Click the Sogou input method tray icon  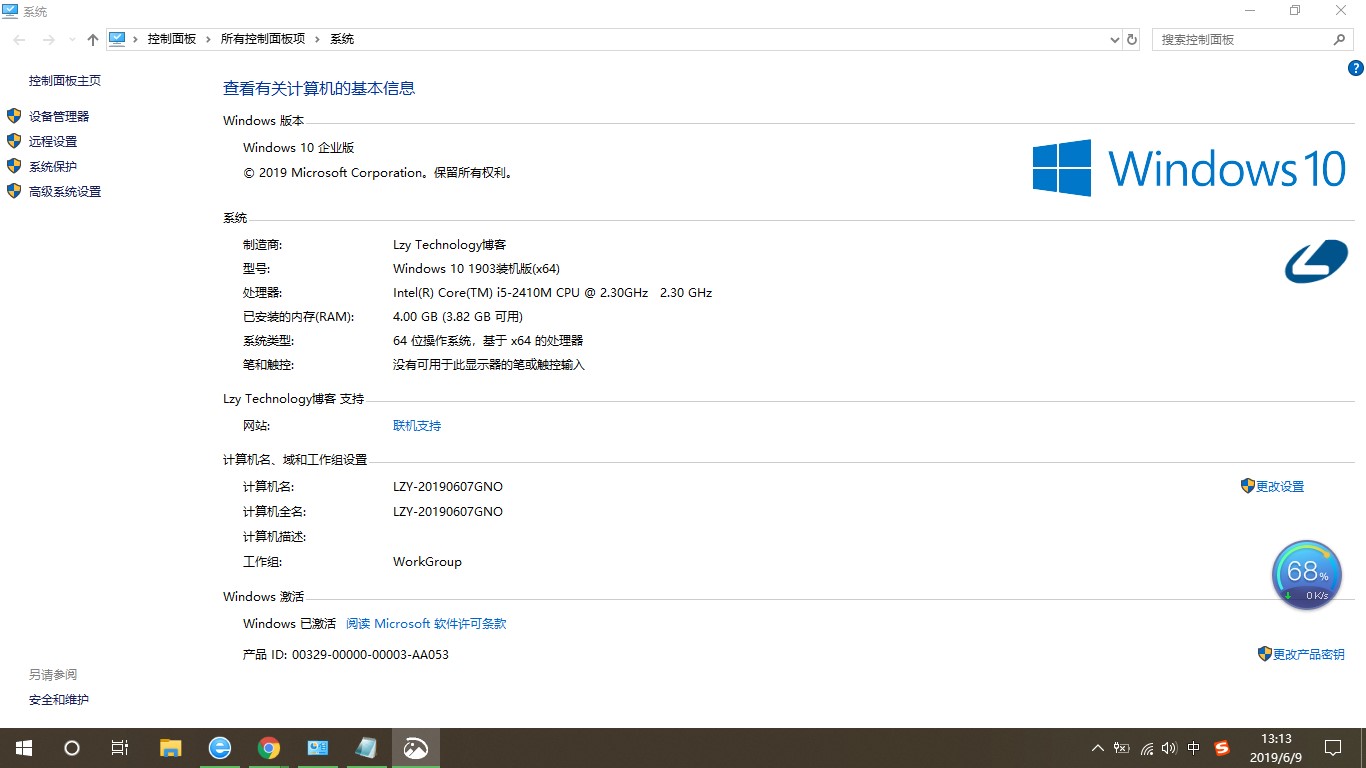pyautogui.click(x=1222, y=748)
